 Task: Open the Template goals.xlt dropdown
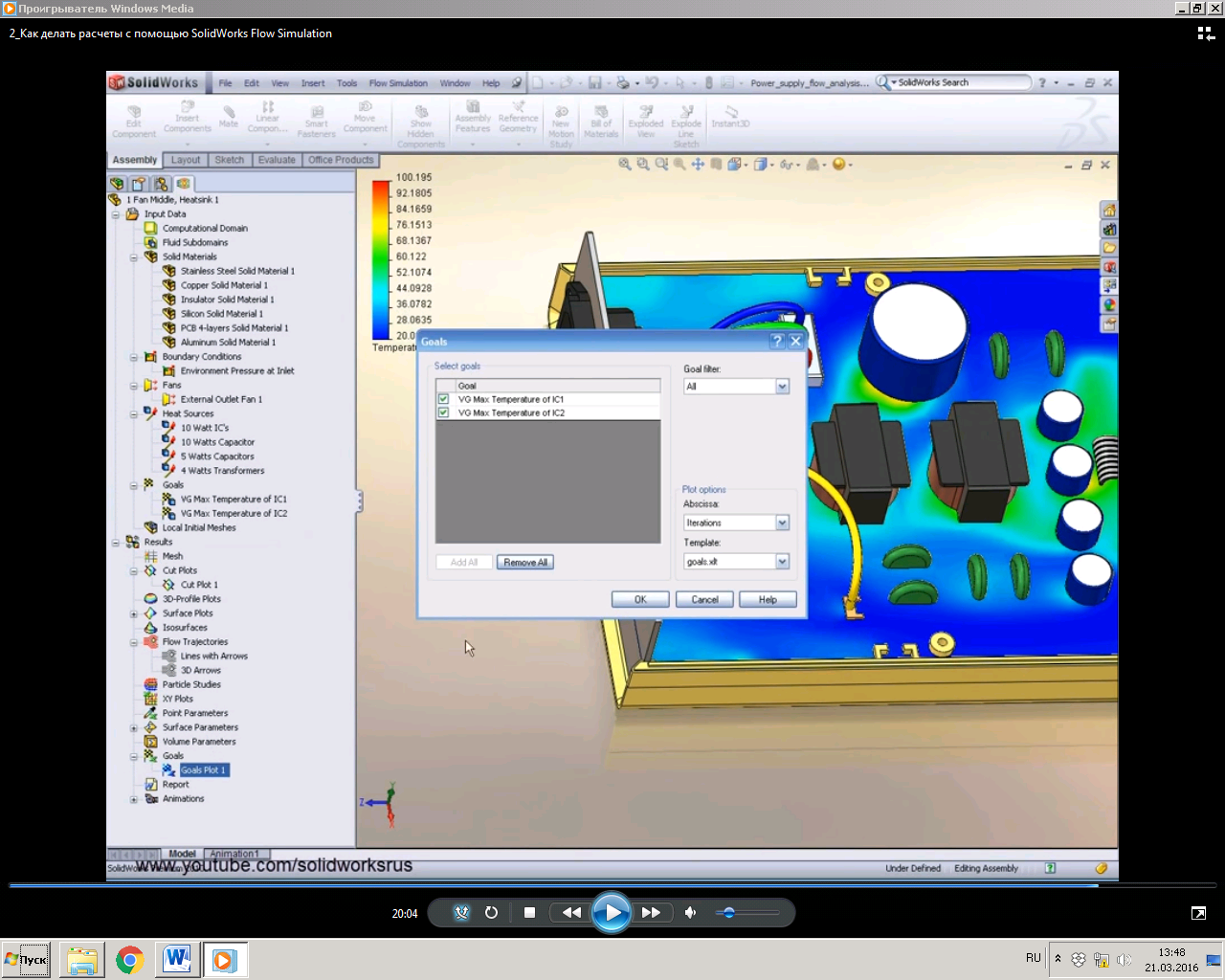(782, 562)
